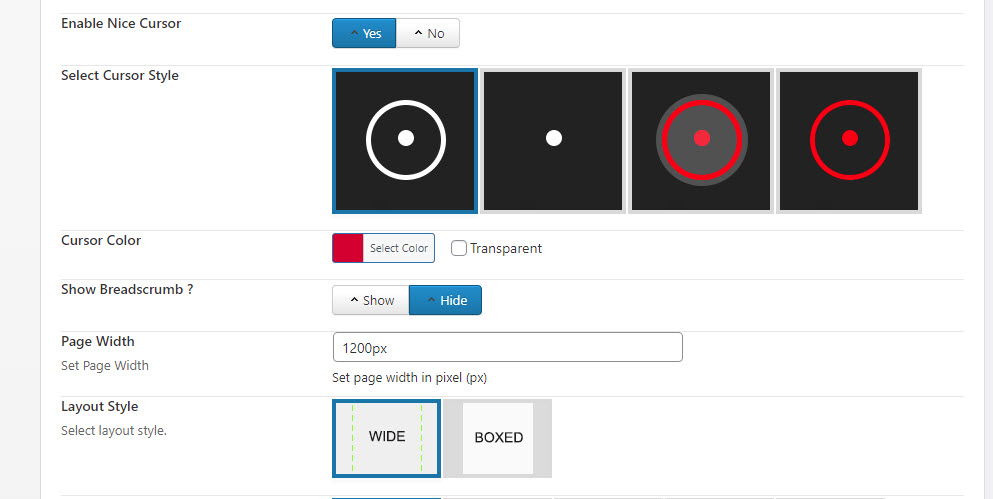Image resolution: width=993 pixels, height=499 pixels.
Task: Tick the Transparent checkbox
Action: [459, 248]
